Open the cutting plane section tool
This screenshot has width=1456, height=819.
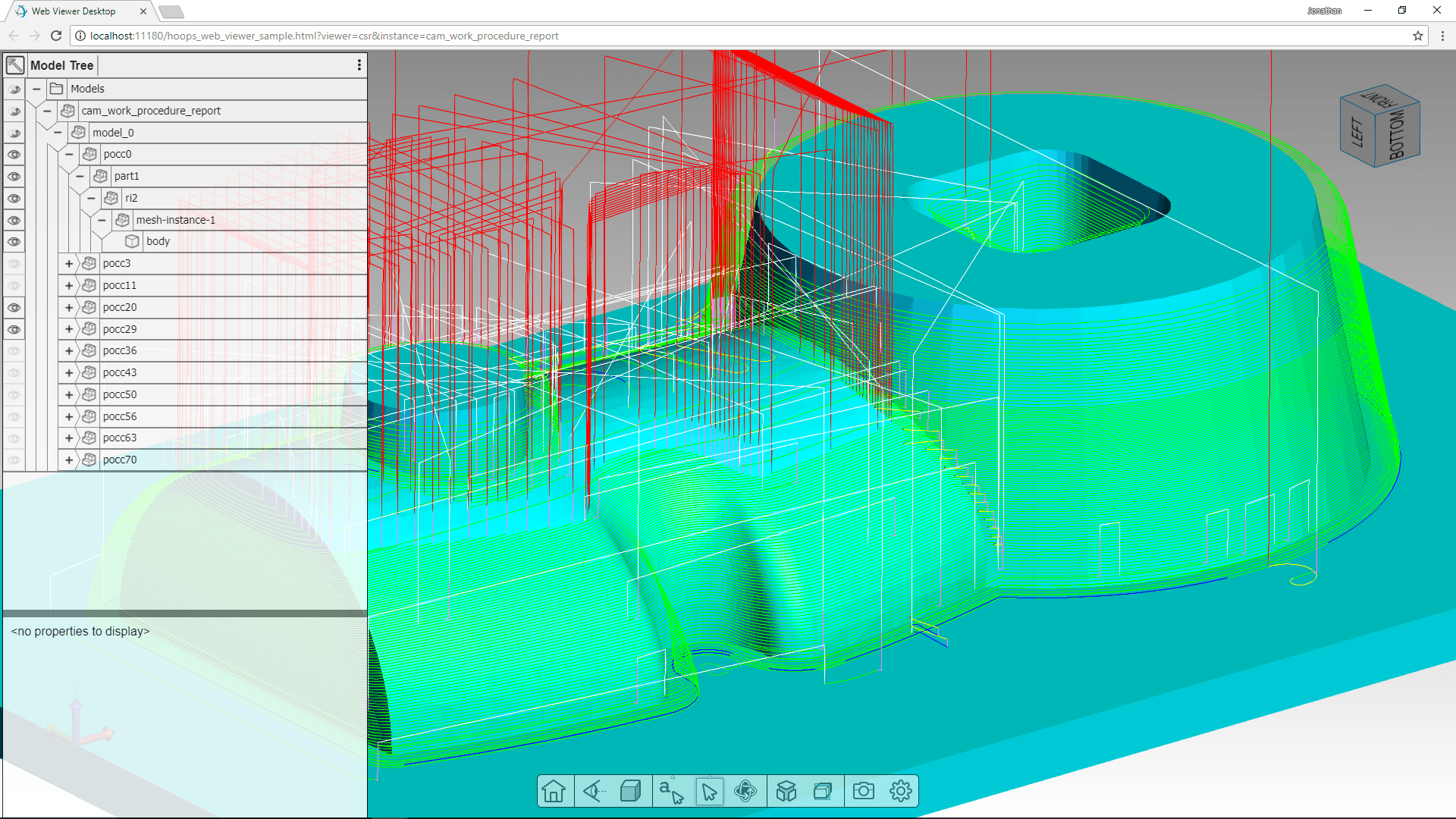tap(823, 791)
